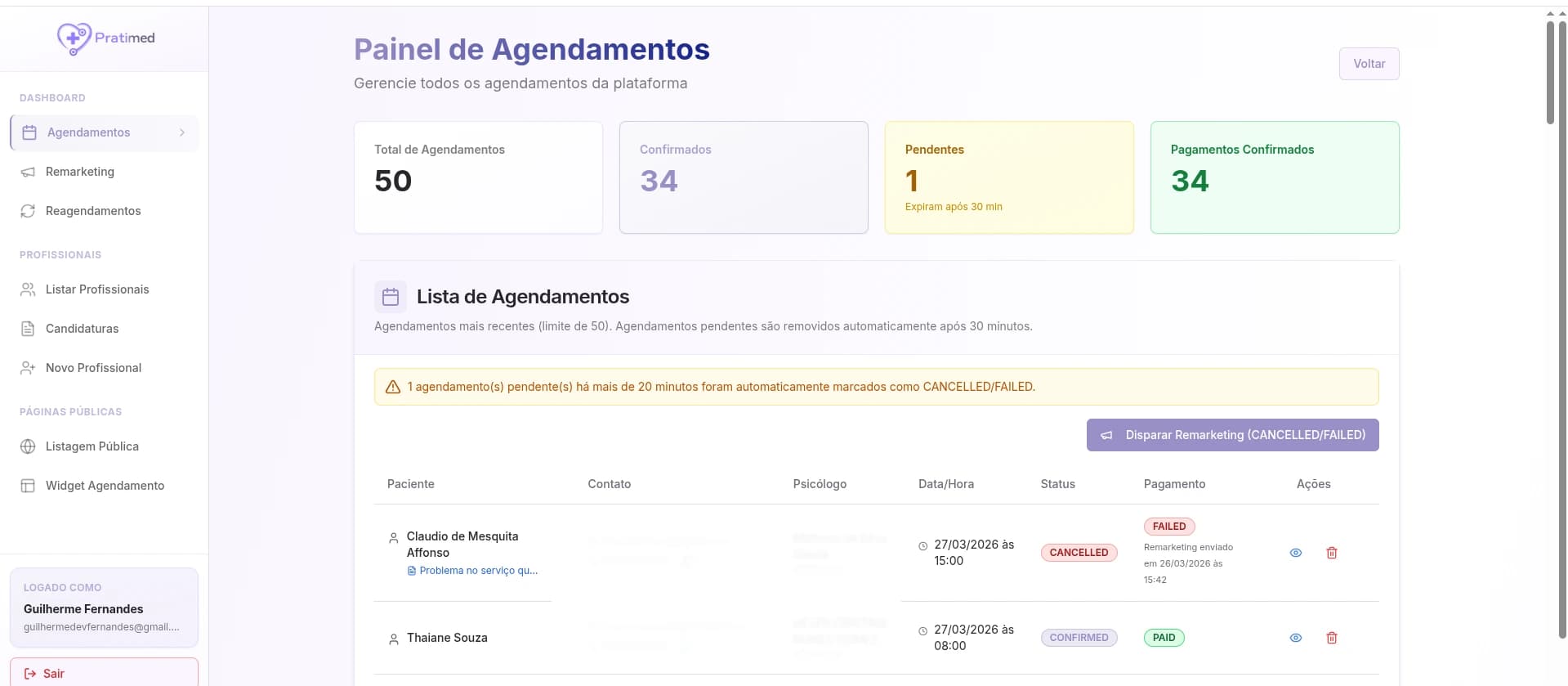This screenshot has width=1568, height=686.
Task: View details of Claudio de Mesquita Affonso appointment
Action: point(1296,553)
